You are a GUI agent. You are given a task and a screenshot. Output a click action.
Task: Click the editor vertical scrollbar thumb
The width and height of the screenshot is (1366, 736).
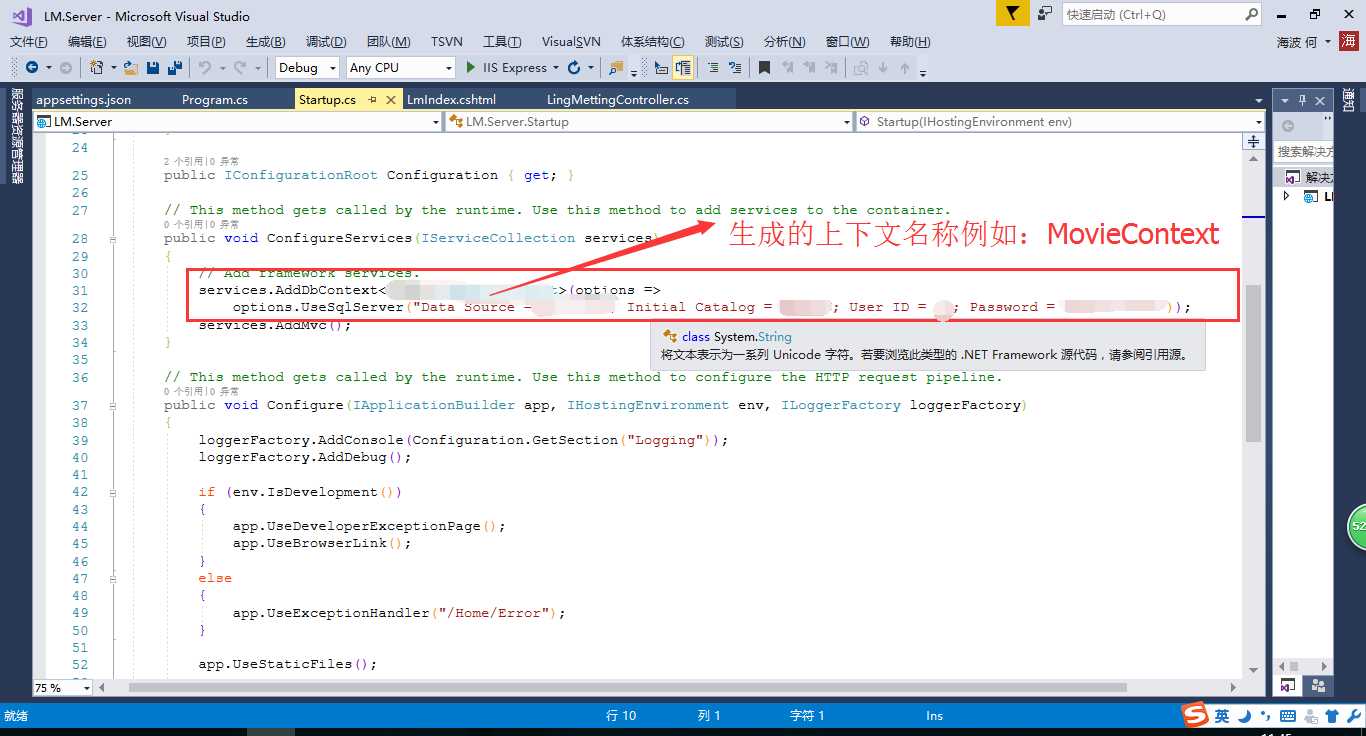point(1253,365)
